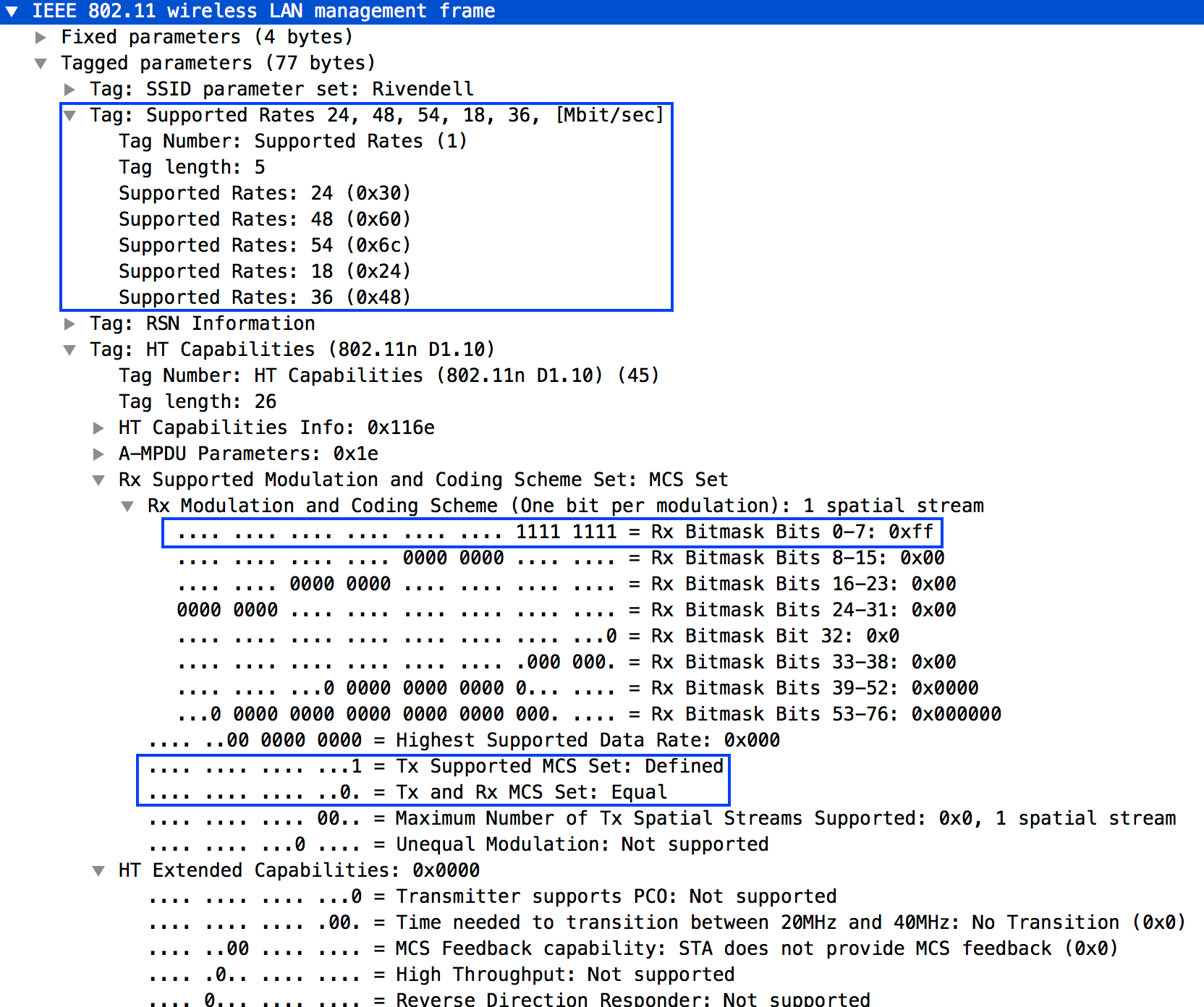This screenshot has width=1204, height=1007.
Task: Collapse HT Extended Capabilities: 0x0000
Action: tap(98, 871)
